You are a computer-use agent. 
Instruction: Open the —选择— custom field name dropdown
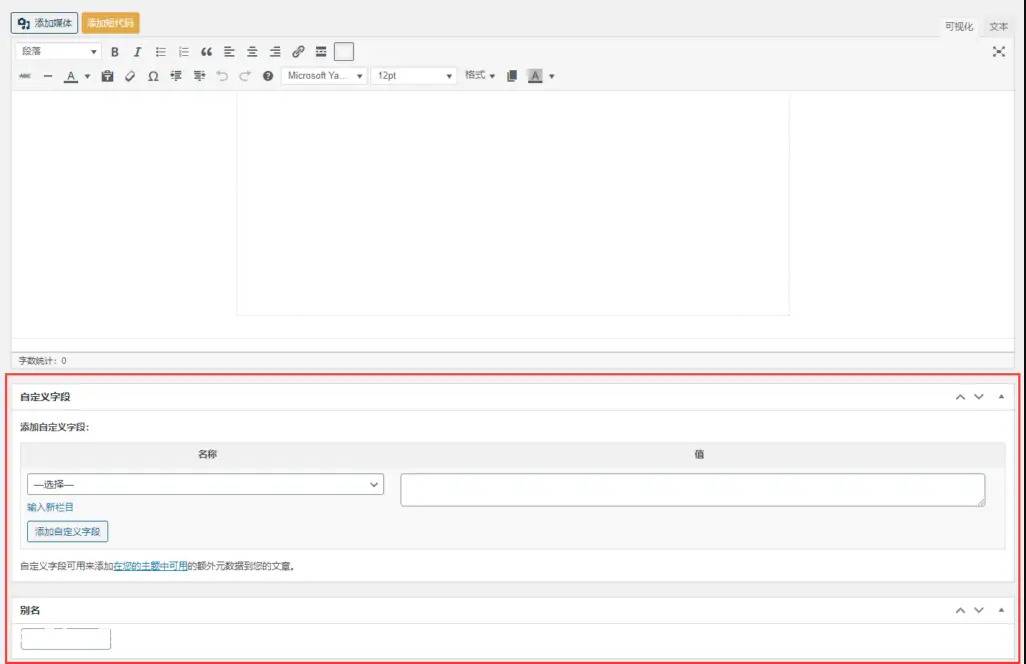pos(205,485)
